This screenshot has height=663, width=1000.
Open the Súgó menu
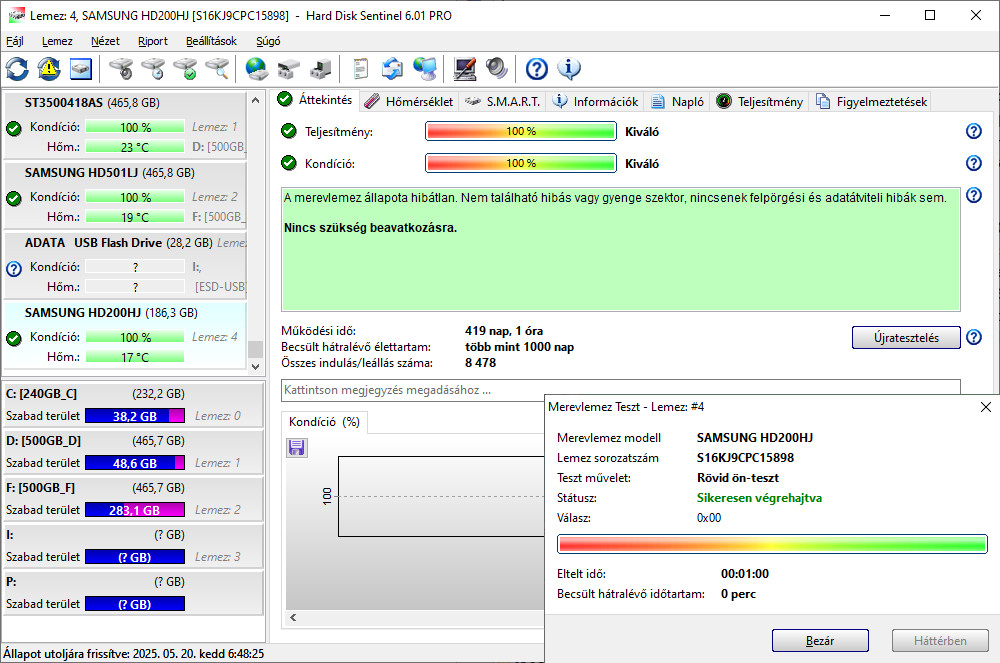pyautogui.click(x=268, y=41)
